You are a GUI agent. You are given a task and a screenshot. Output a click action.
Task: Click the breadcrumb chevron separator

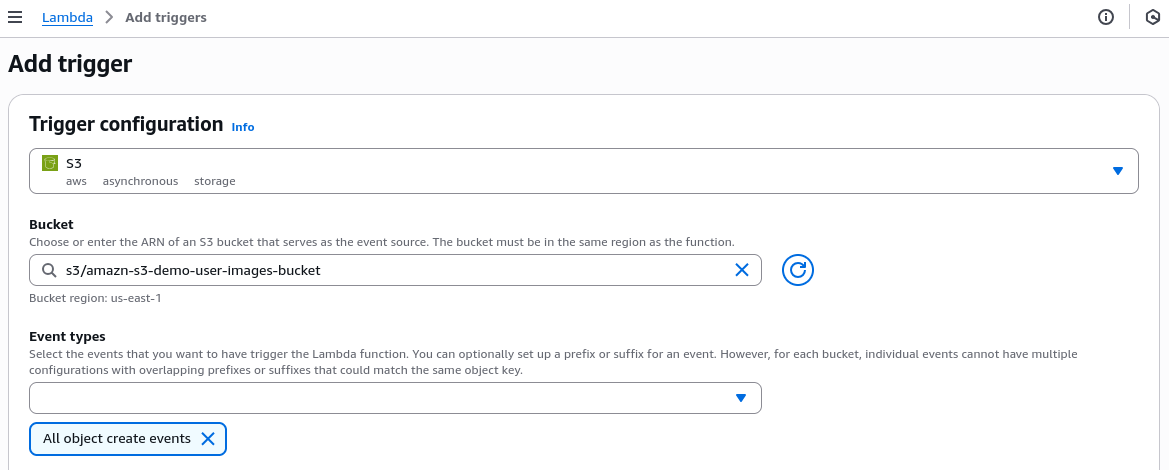[x=109, y=18]
